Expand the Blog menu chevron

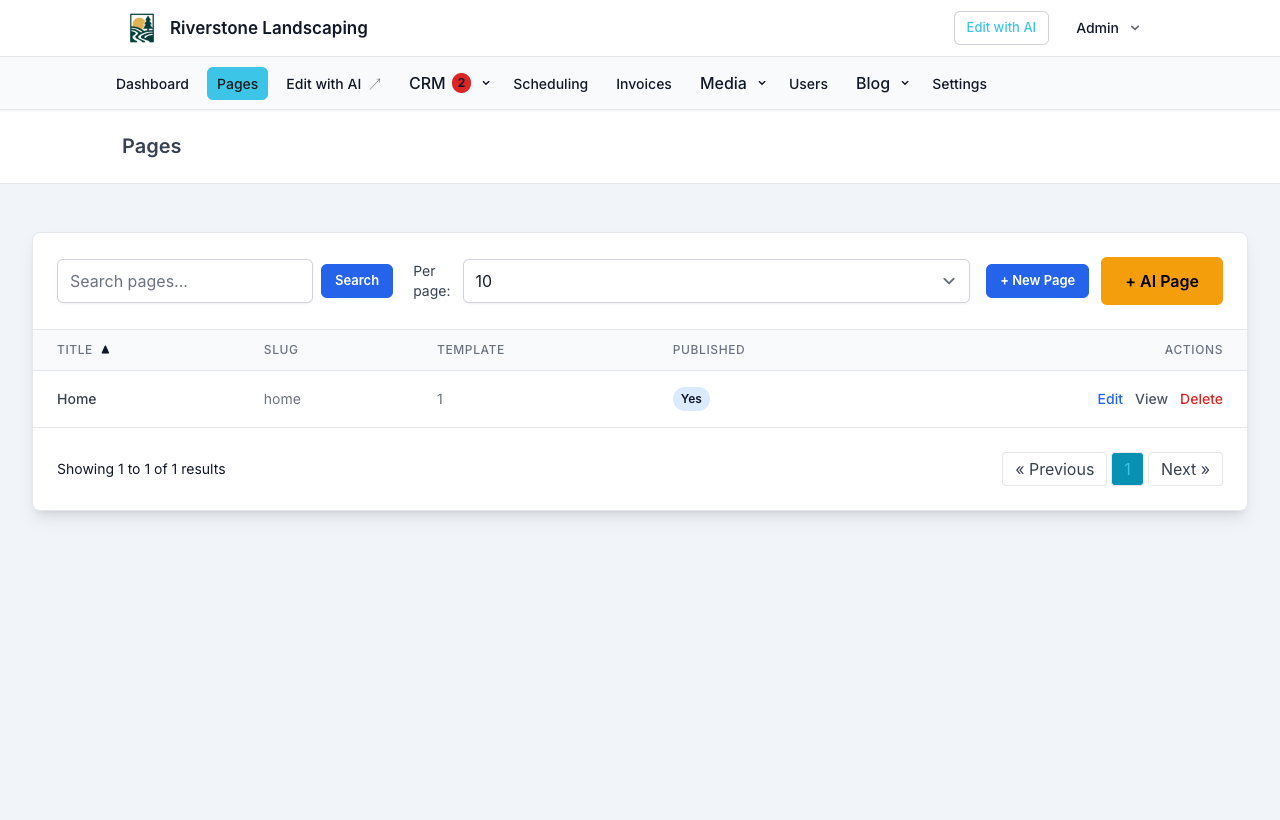coord(905,83)
